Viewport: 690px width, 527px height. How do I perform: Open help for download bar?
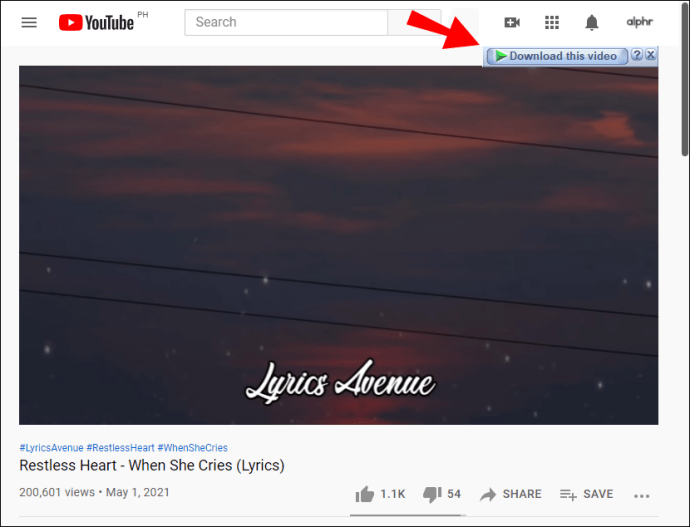(637, 55)
